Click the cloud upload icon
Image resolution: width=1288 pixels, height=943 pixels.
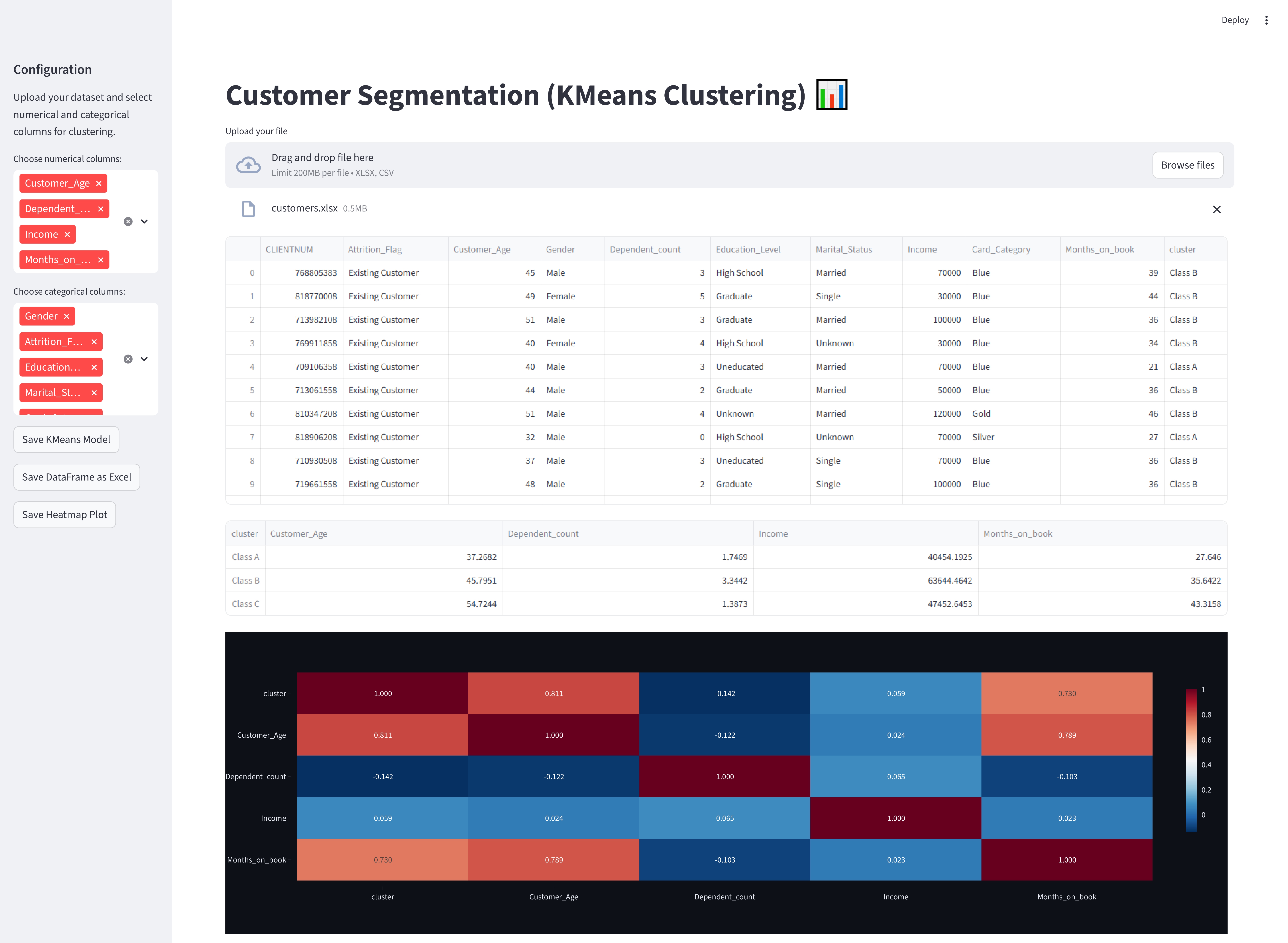tap(248, 165)
